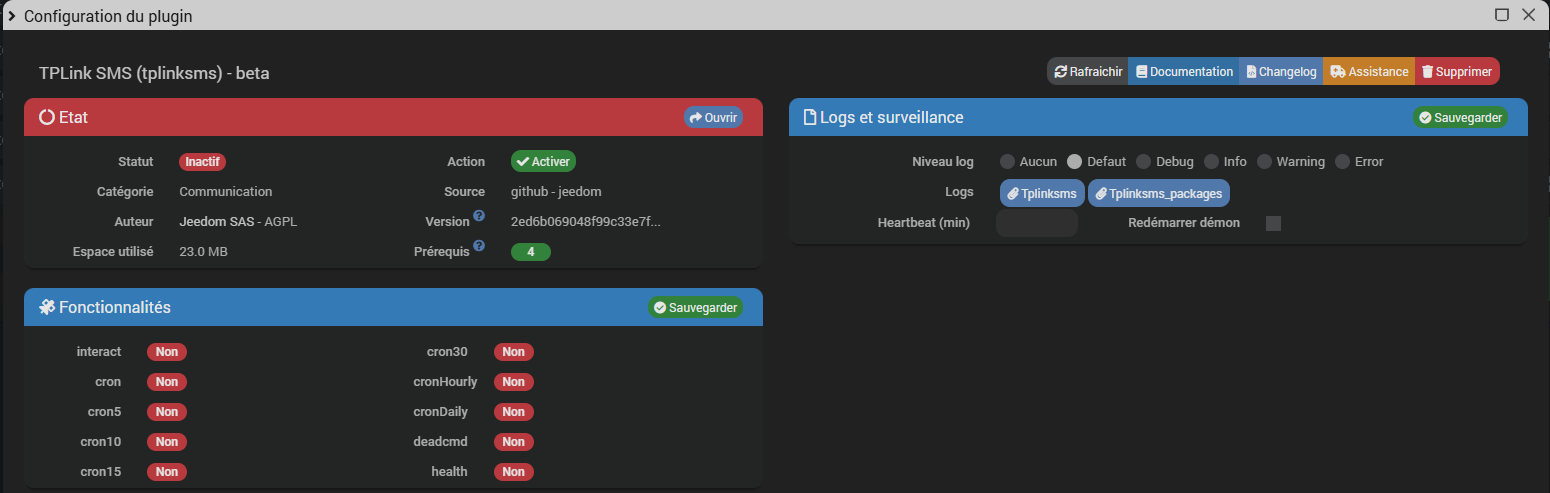Screen dimensions: 1550x493
Task: Choose the Warning log level
Action: [1264, 162]
